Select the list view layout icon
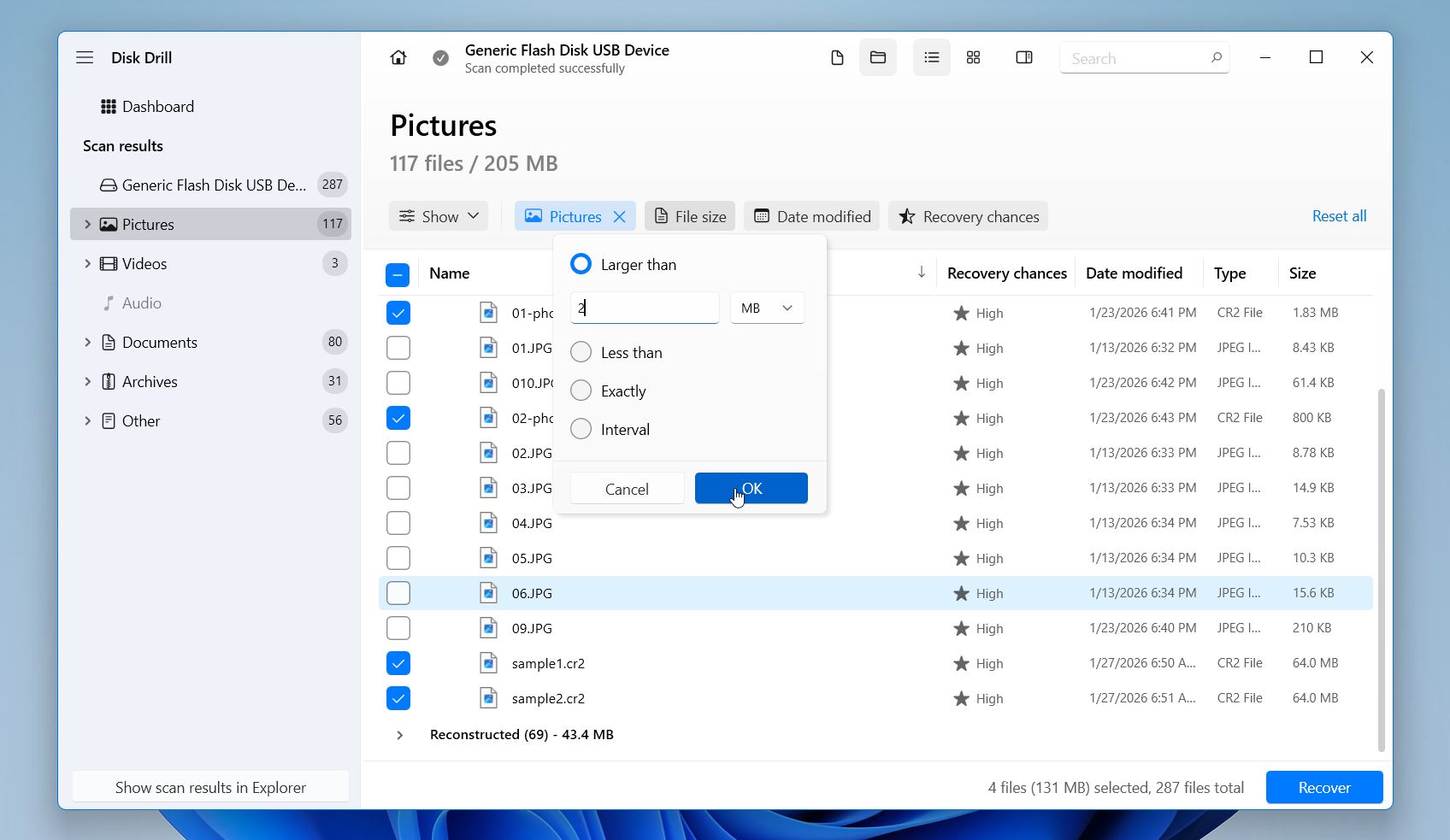This screenshot has height=840, width=1450. (932, 58)
